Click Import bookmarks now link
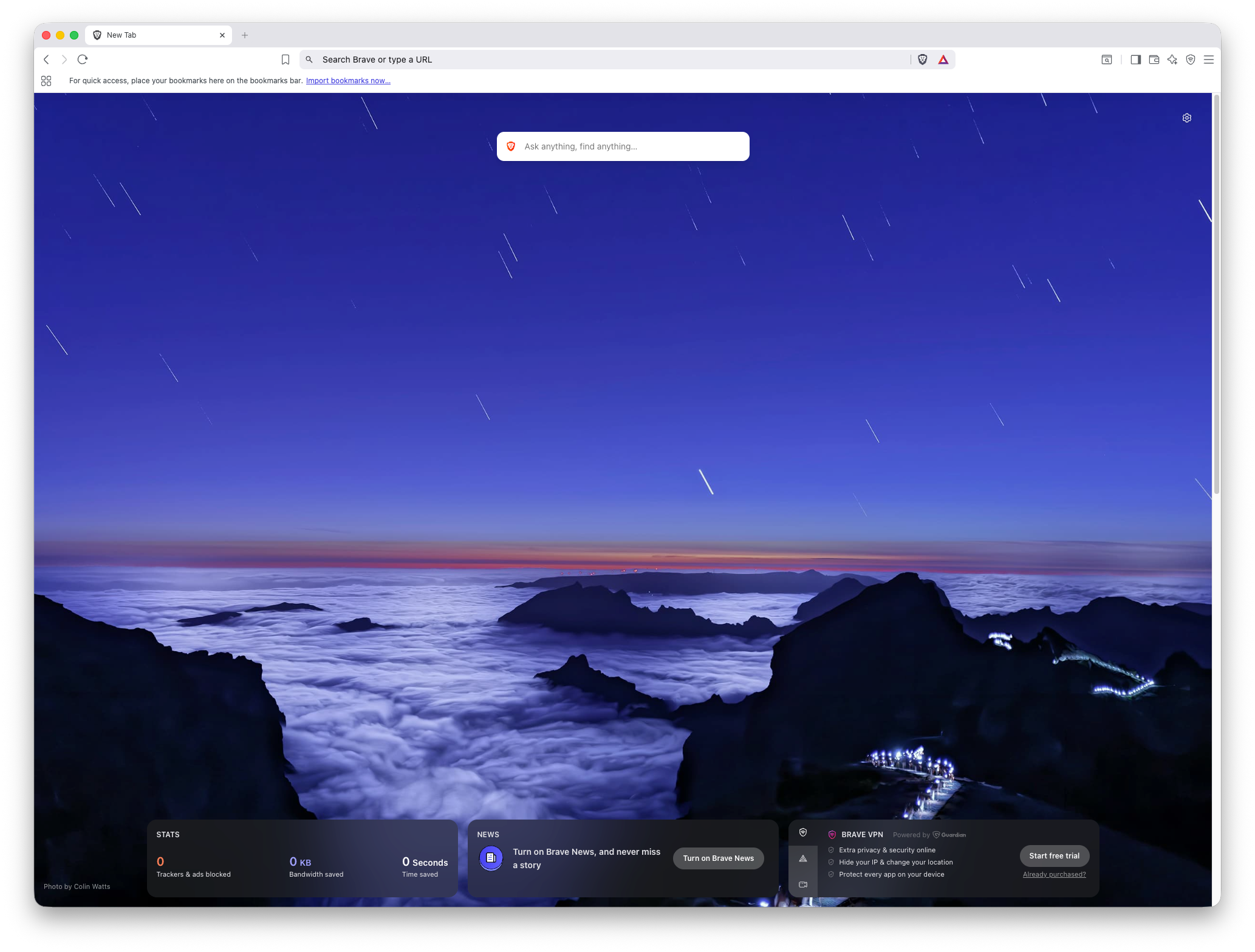The width and height of the screenshot is (1255, 952). [348, 81]
